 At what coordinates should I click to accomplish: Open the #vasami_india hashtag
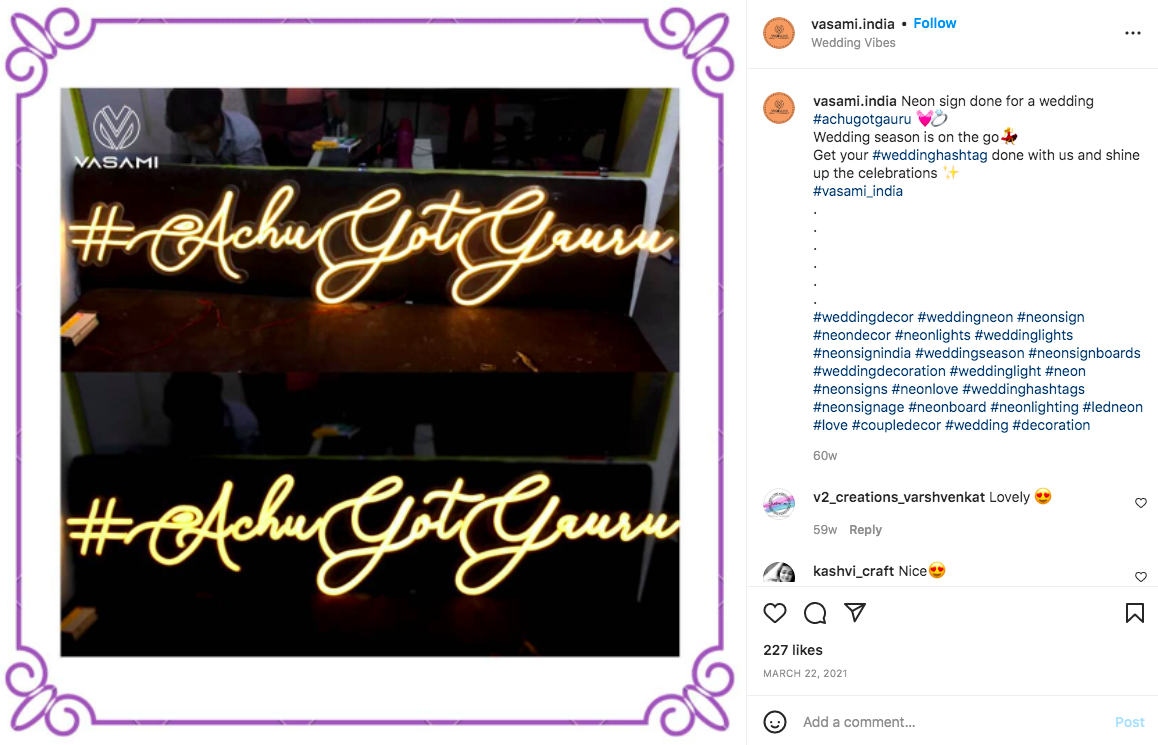click(857, 191)
